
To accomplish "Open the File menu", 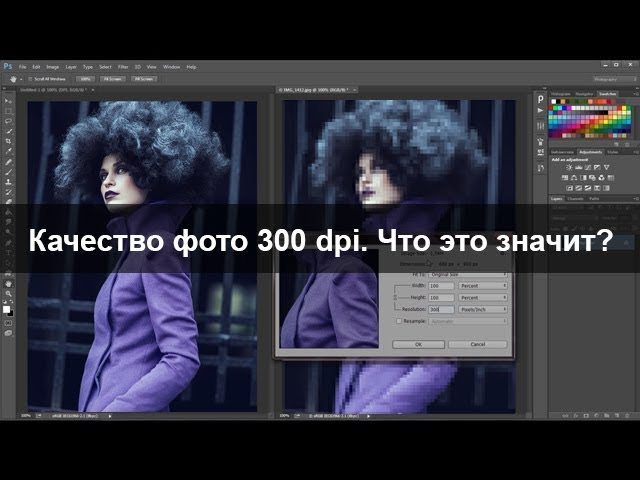I will click(x=22, y=67).
